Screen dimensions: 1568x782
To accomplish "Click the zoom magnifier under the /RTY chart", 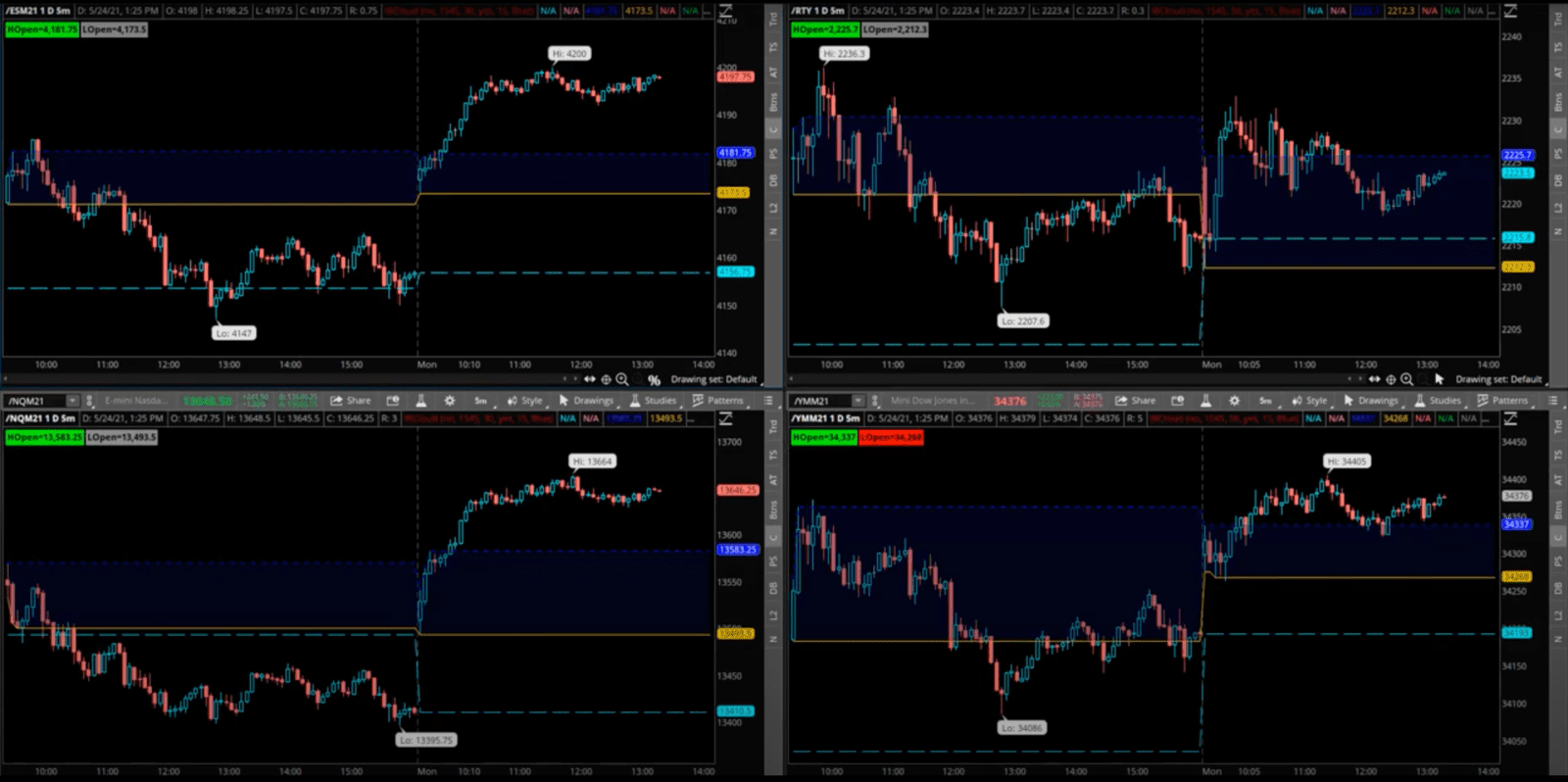I will (x=1406, y=379).
